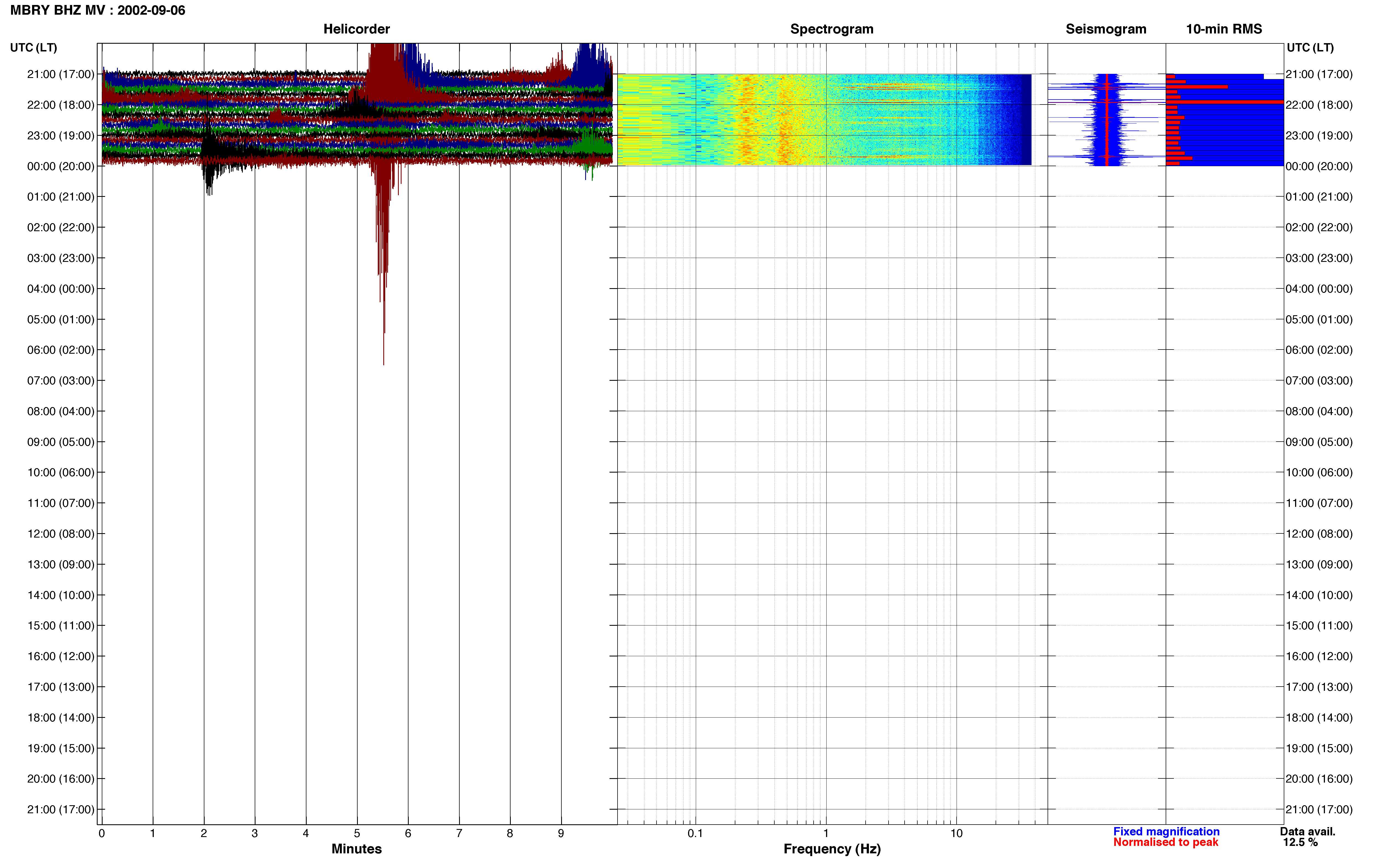Click the 'Helicorder' panel heading
The width and height of the screenshot is (1388, 868).
tap(356, 29)
